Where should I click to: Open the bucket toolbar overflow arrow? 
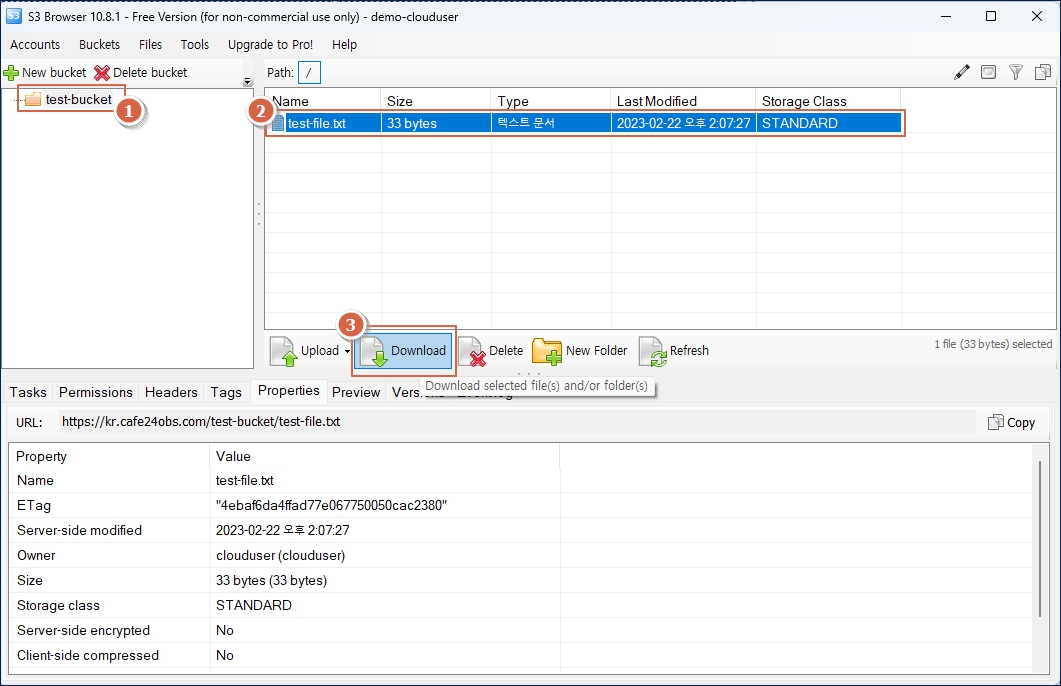click(248, 82)
